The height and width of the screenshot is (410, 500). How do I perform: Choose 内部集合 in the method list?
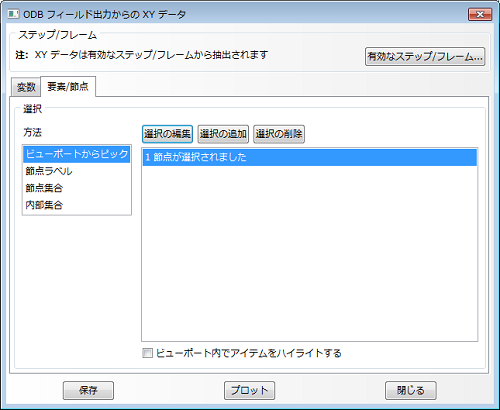(x=77, y=205)
